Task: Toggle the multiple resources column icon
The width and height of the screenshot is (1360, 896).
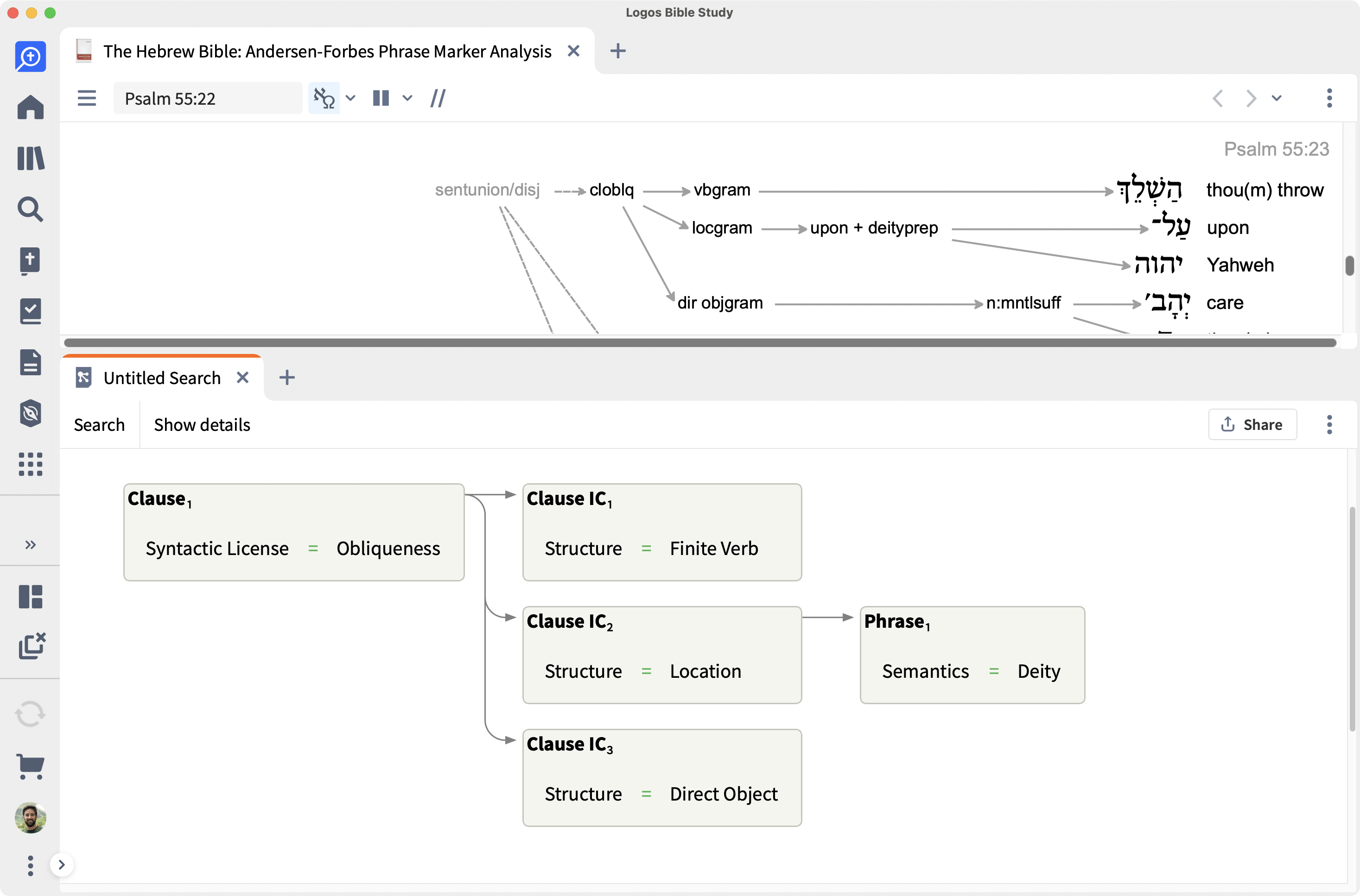Action: [x=381, y=98]
